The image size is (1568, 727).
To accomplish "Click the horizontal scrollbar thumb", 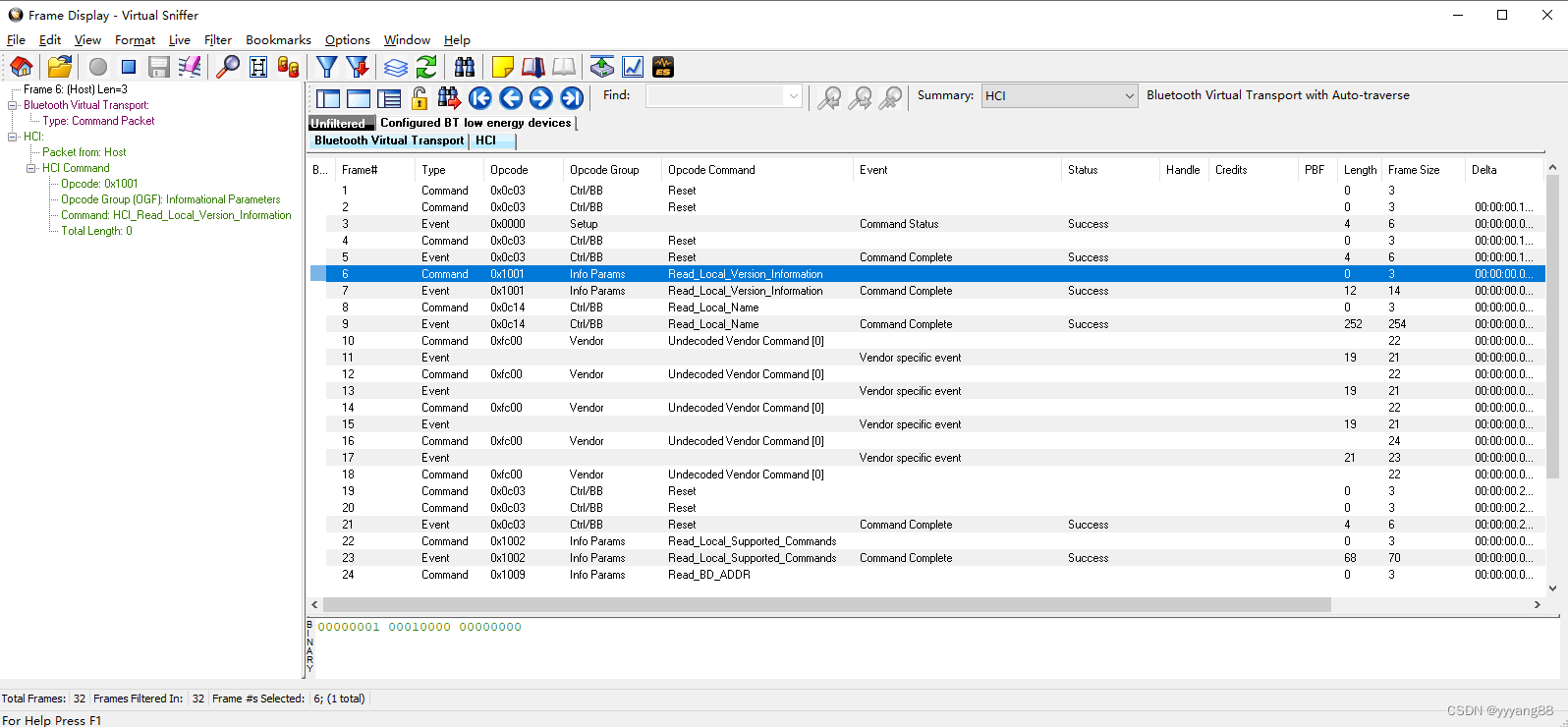I will (827, 605).
